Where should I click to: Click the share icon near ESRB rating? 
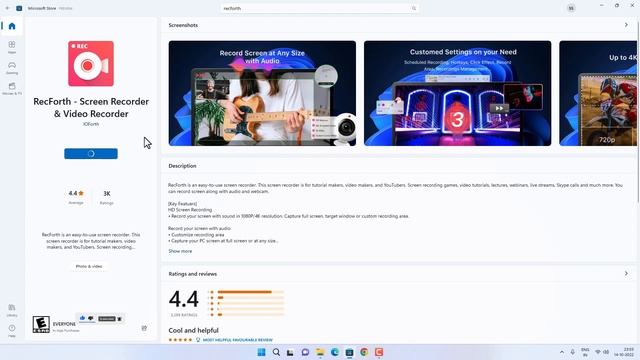pyautogui.click(x=144, y=328)
